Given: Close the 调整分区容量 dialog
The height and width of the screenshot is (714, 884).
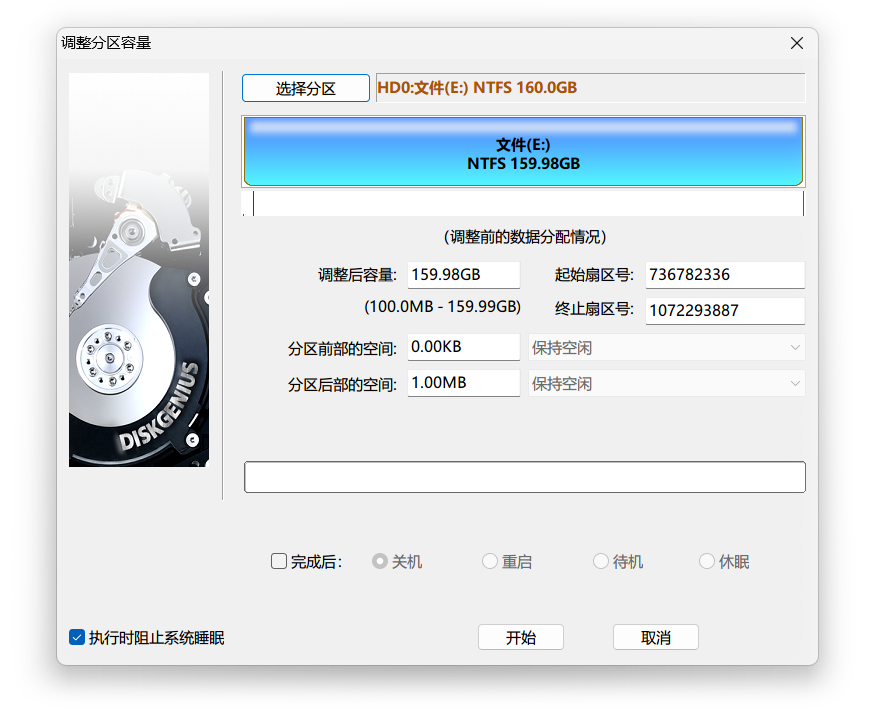Looking at the screenshot, I should (797, 43).
